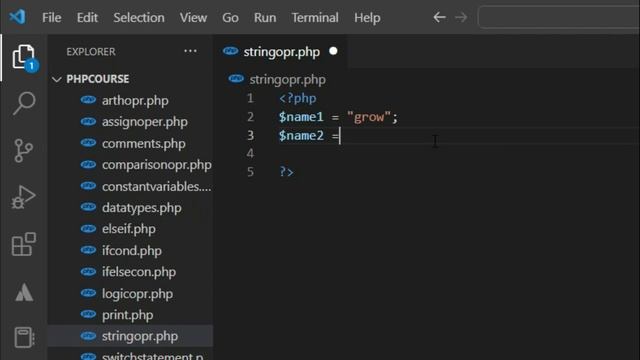Click the "grow" string literal
The image size is (640, 360).
pyautogui.click(x=369, y=117)
